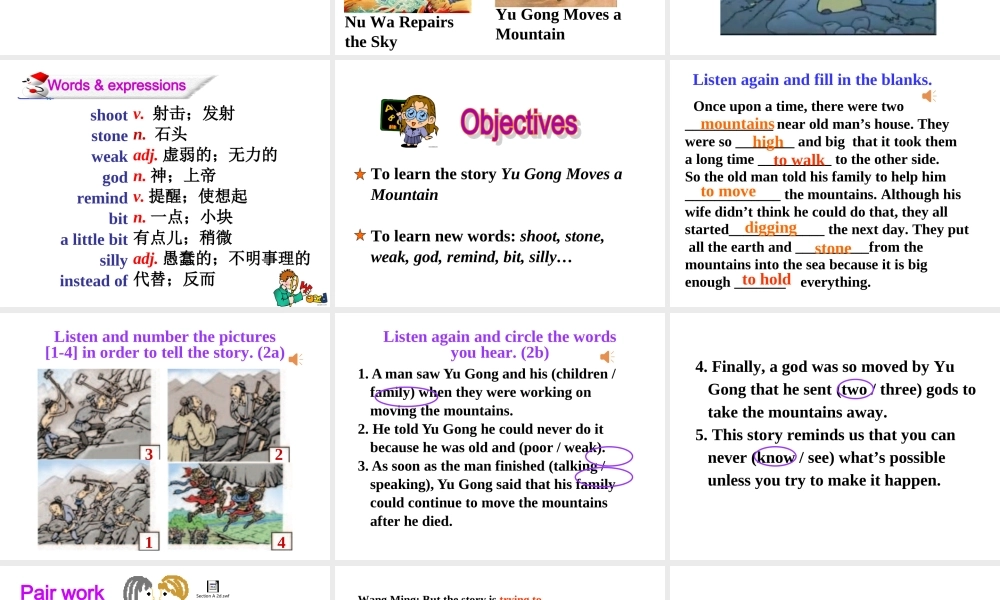
Task: Click number box '2' under second picture
Action: pos(279,454)
